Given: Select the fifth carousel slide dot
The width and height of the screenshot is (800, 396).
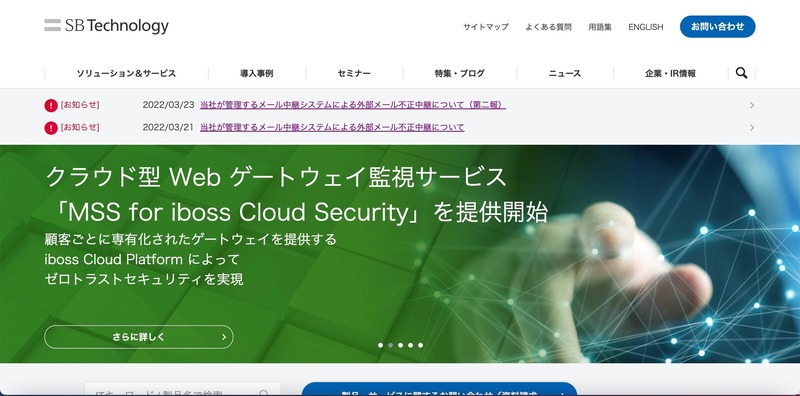Looking at the screenshot, I should 420,345.
